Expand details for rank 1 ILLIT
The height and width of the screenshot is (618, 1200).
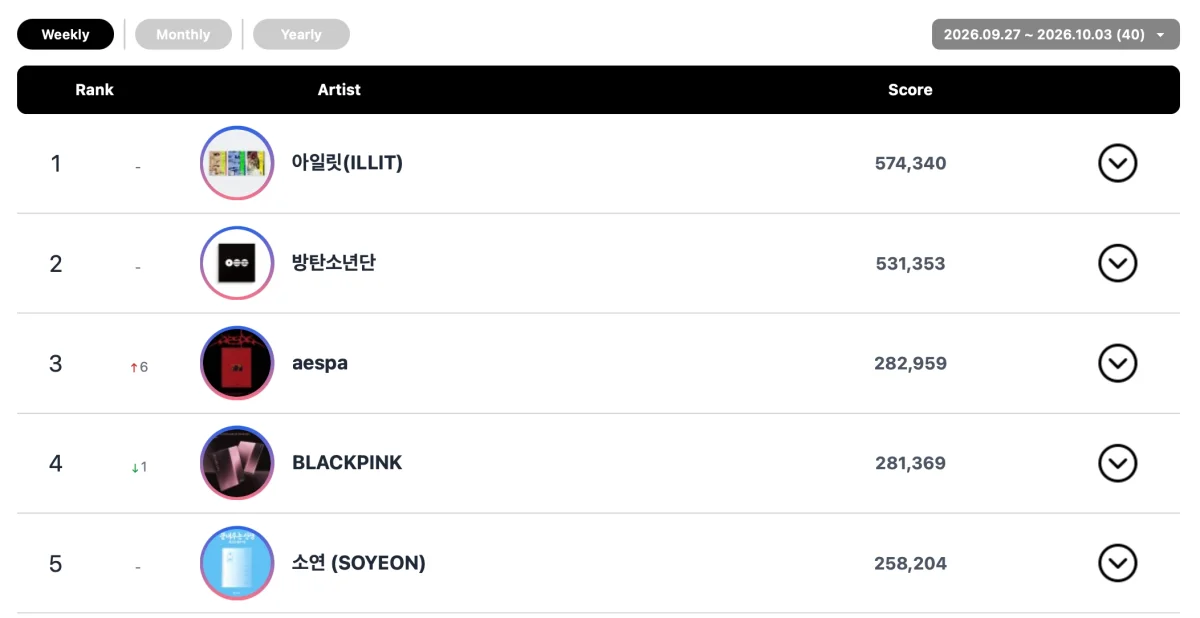coord(1118,163)
